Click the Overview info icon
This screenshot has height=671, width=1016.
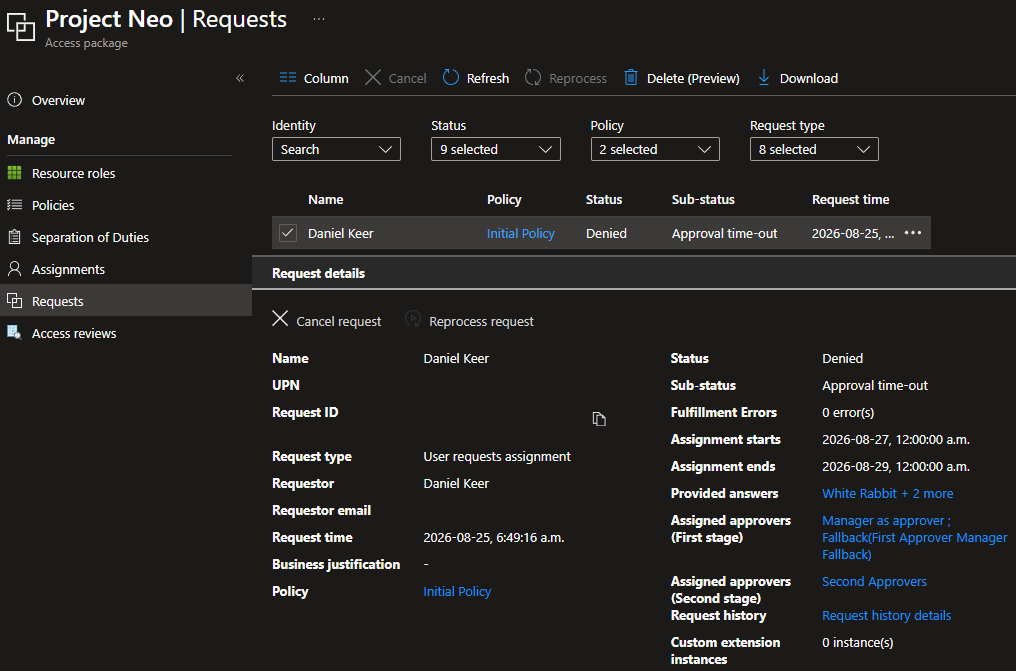tap(14, 100)
